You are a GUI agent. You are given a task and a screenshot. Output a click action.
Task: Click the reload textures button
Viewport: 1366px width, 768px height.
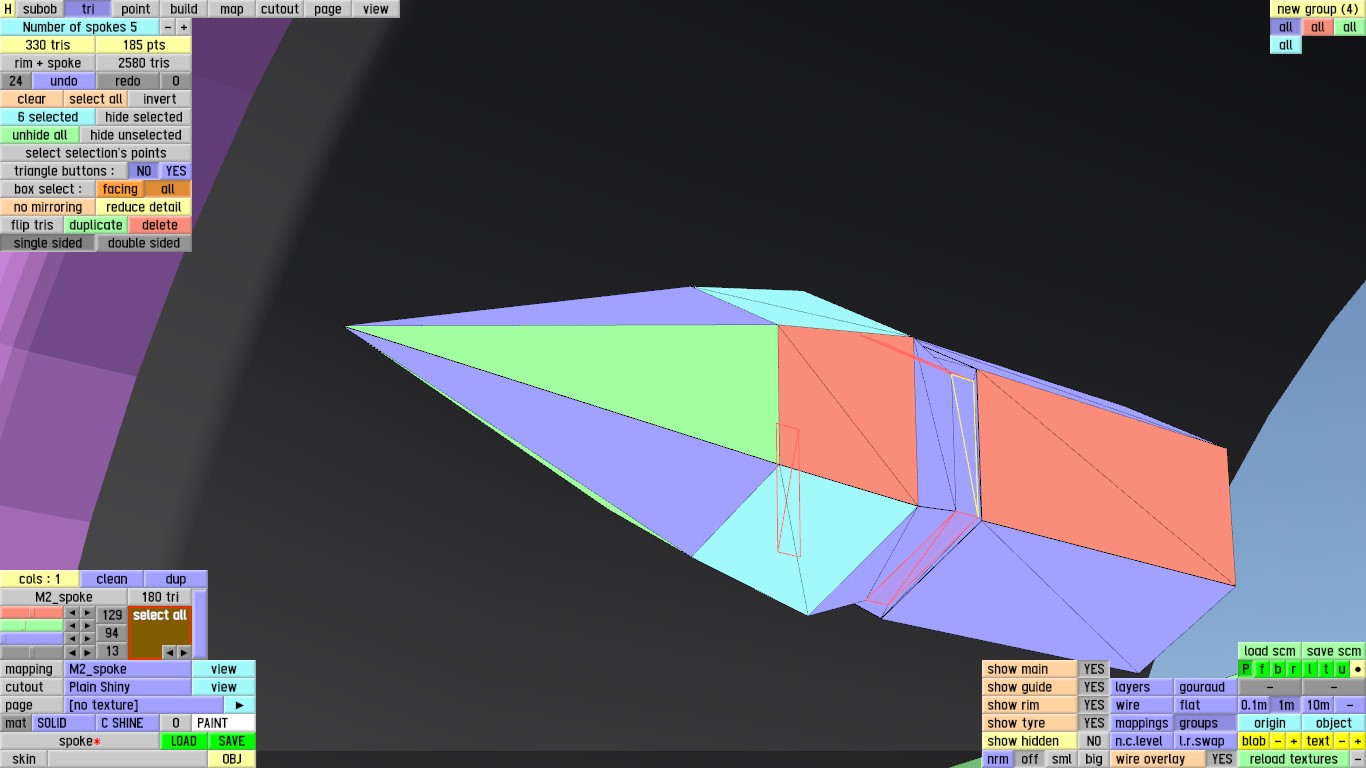(x=1294, y=759)
